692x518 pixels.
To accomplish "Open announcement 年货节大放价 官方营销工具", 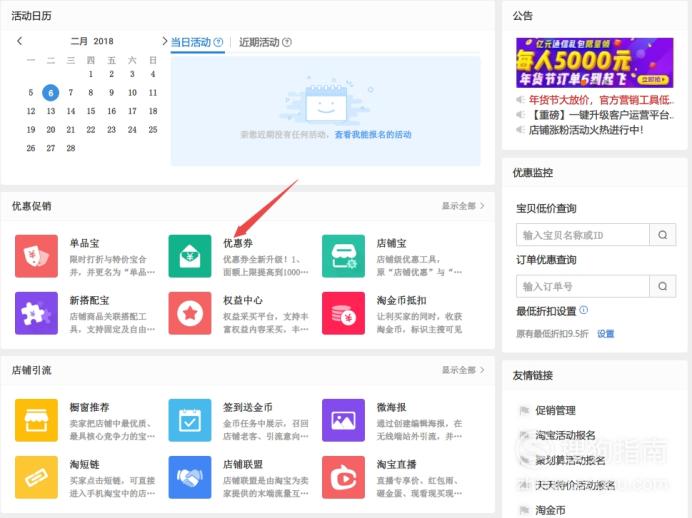I will click(601, 100).
